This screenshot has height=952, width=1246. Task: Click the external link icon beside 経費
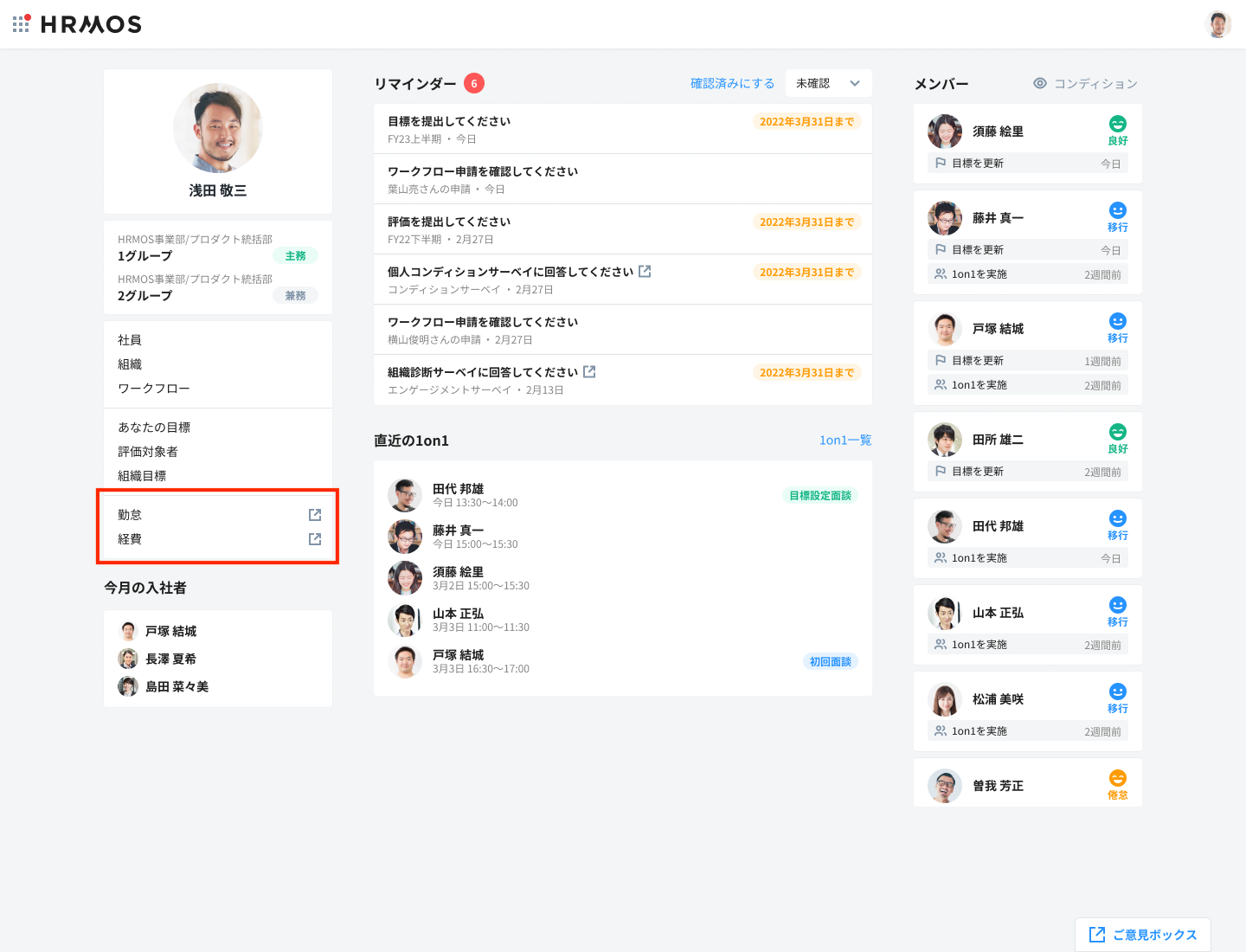coord(315,539)
